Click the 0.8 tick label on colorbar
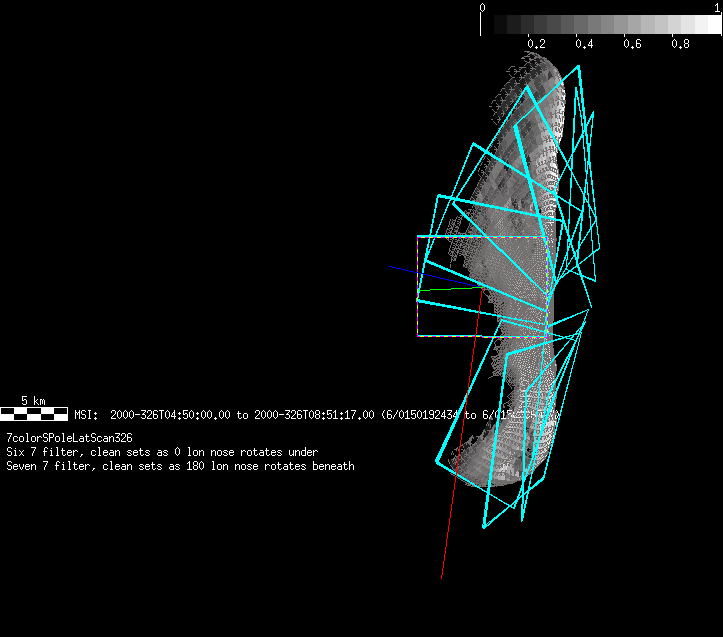 tap(680, 44)
